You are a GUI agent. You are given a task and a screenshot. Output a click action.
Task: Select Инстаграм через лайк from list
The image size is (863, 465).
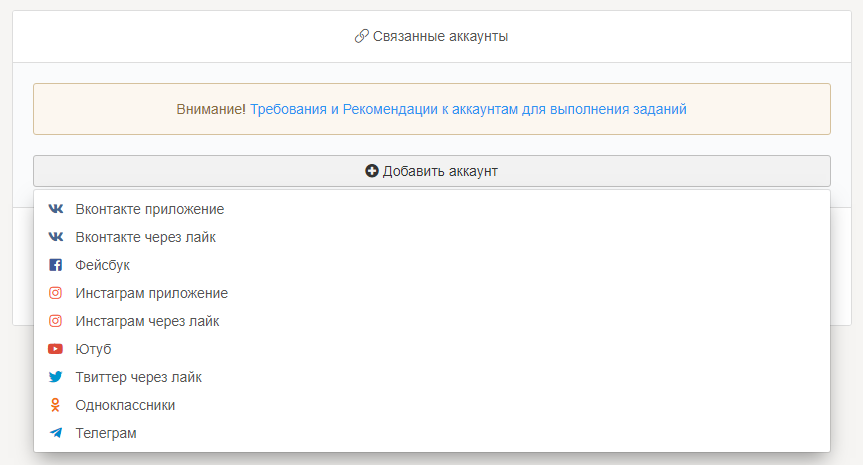pos(147,322)
